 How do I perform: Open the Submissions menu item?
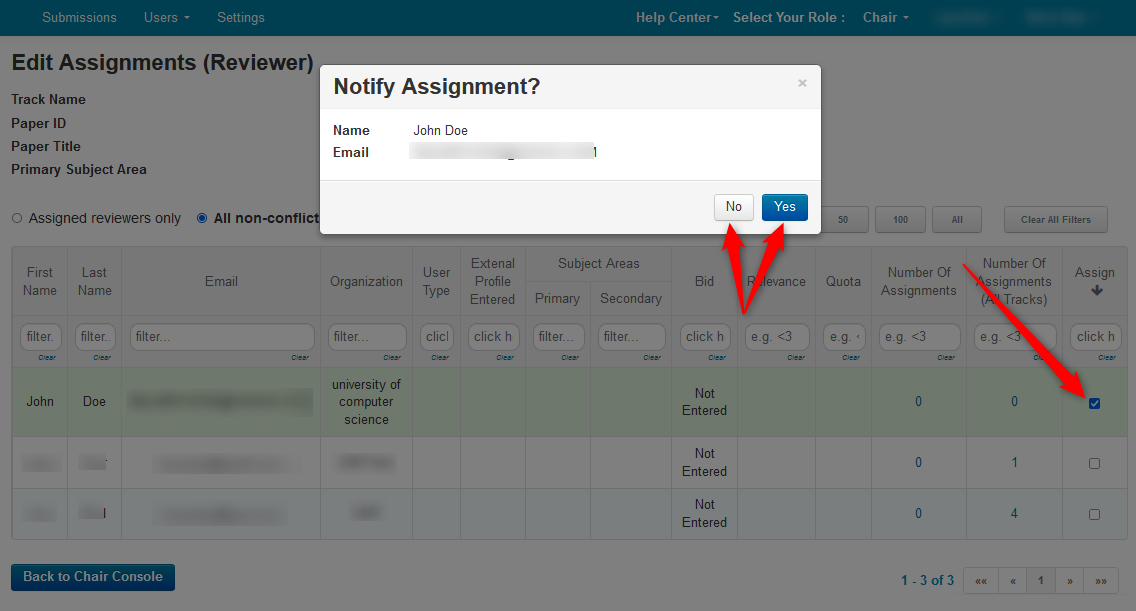(x=79, y=17)
